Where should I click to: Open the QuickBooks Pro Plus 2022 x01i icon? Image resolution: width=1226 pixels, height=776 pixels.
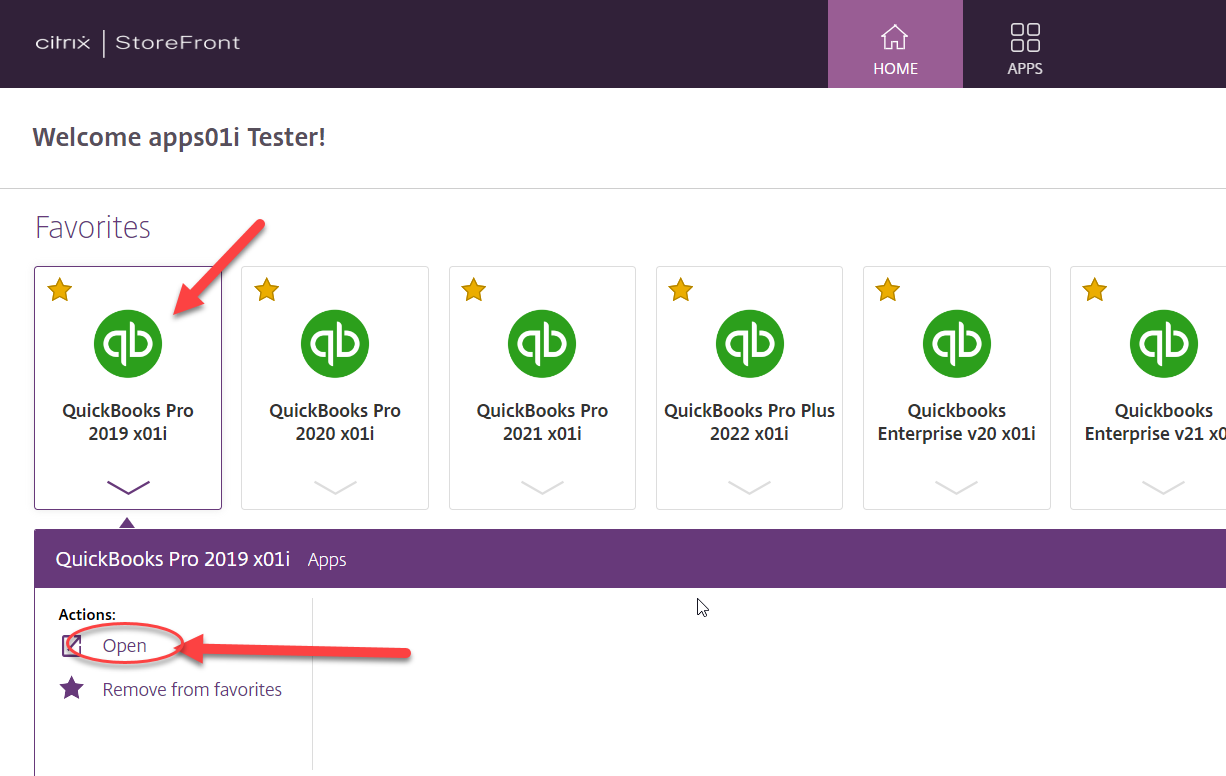tap(749, 344)
